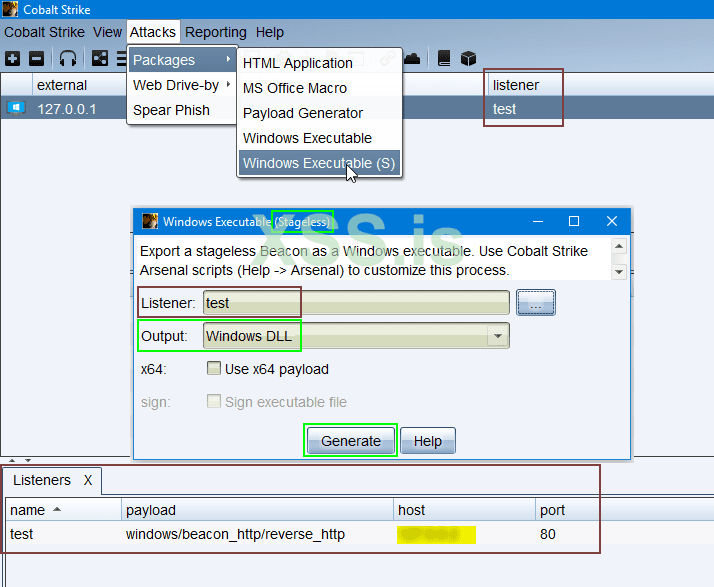Click the host column header
714x587 pixels.
click(x=464, y=510)
